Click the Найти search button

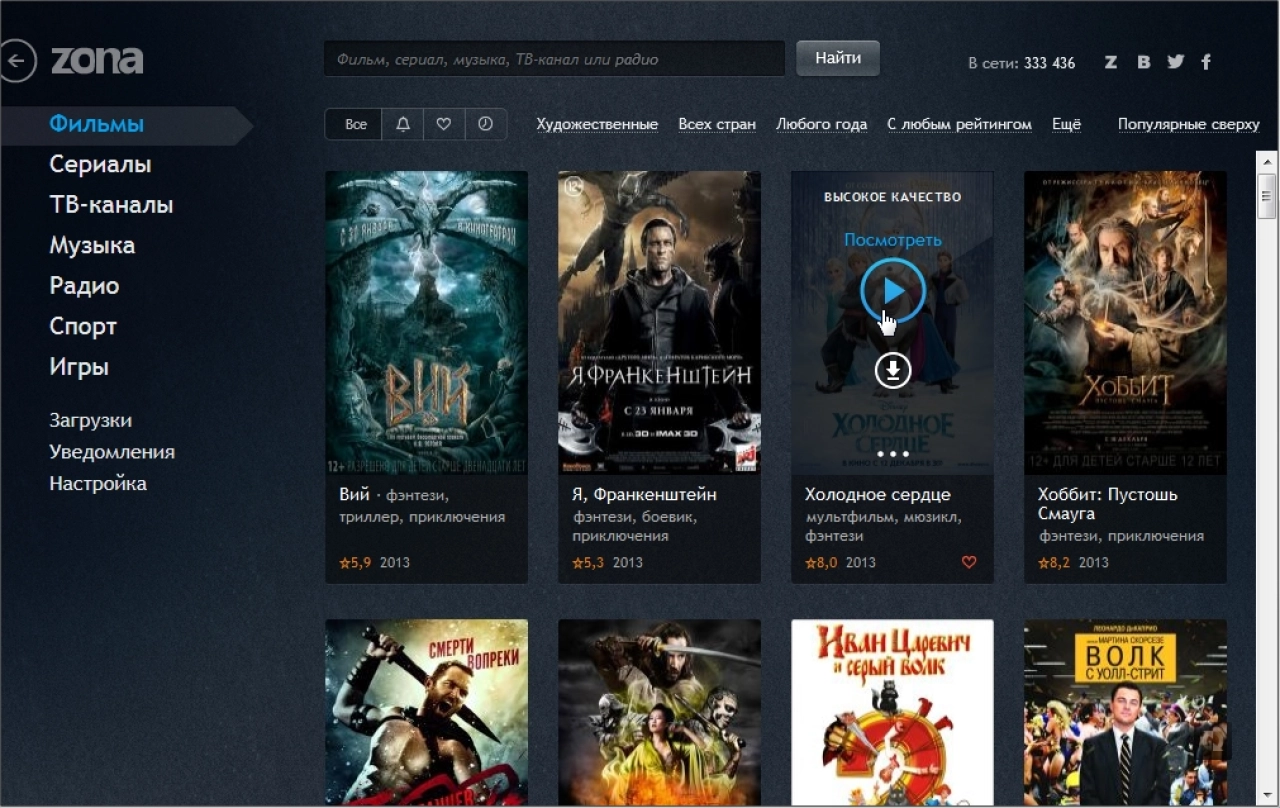coord(838,58)
